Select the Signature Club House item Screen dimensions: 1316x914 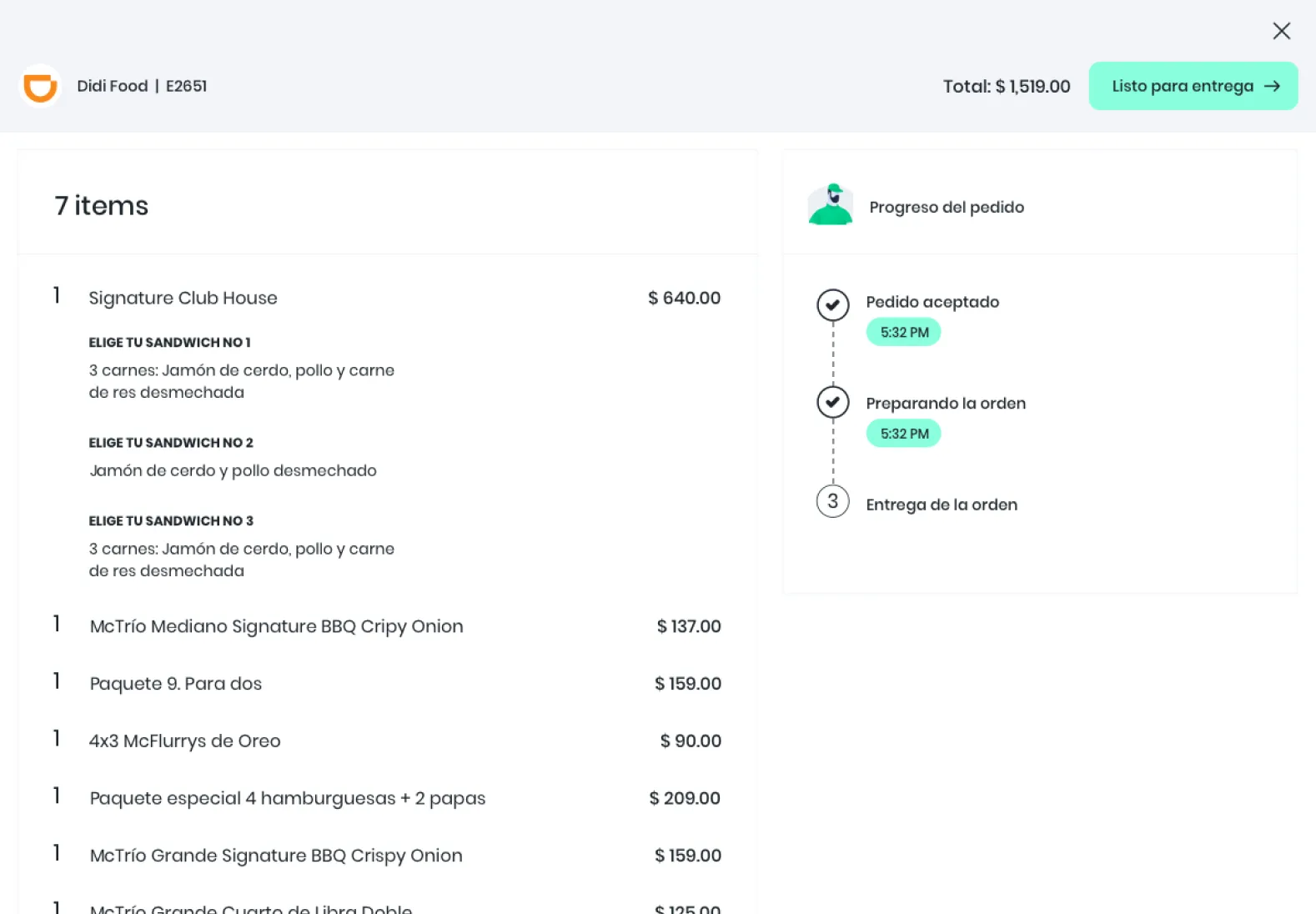[x=183, y=298]
